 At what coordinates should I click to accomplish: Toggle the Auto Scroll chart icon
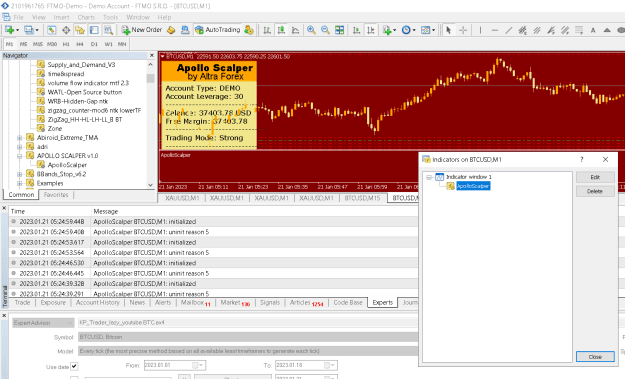tap(356, 30)
